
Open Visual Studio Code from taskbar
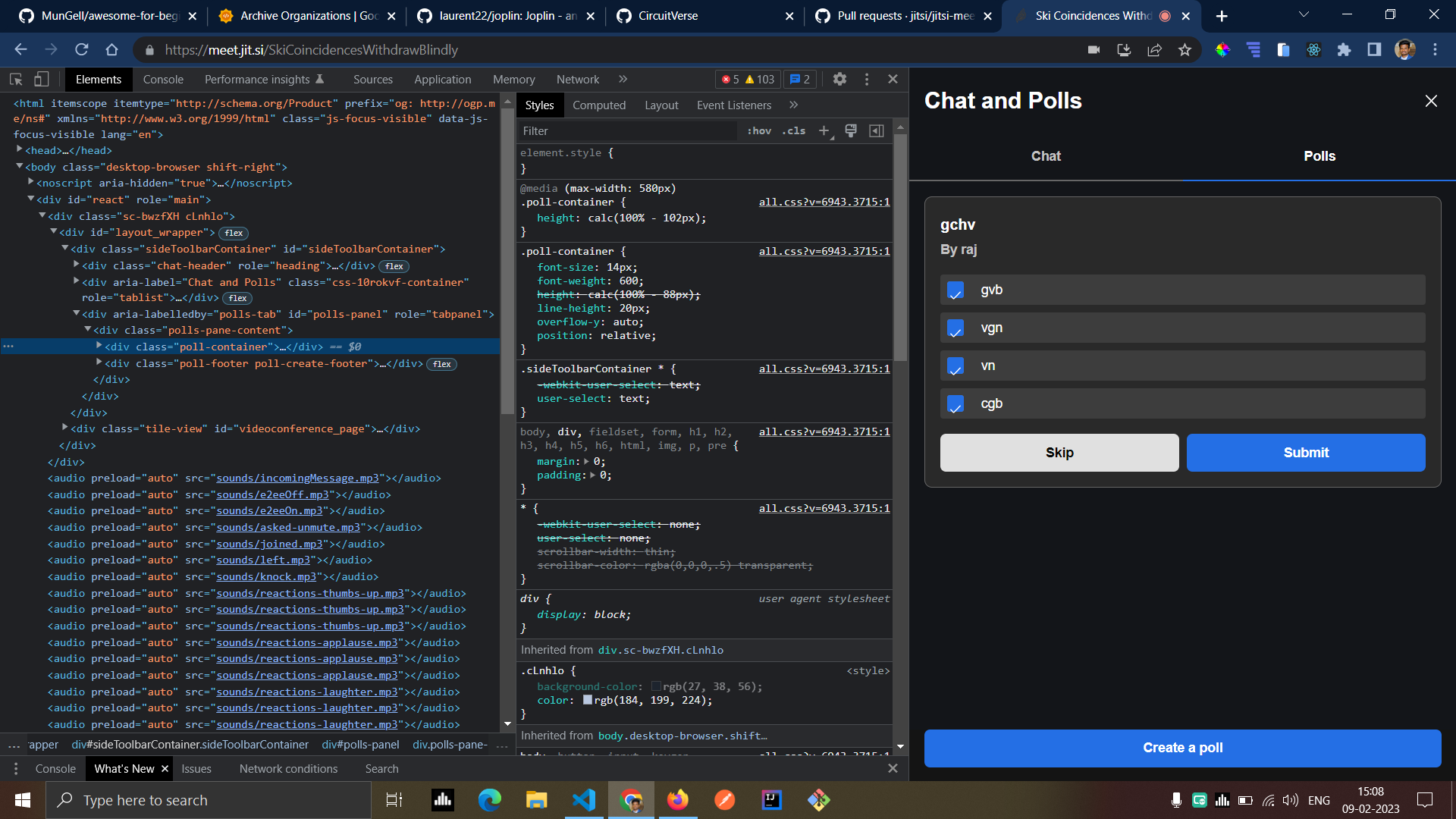tap(584, 800)
